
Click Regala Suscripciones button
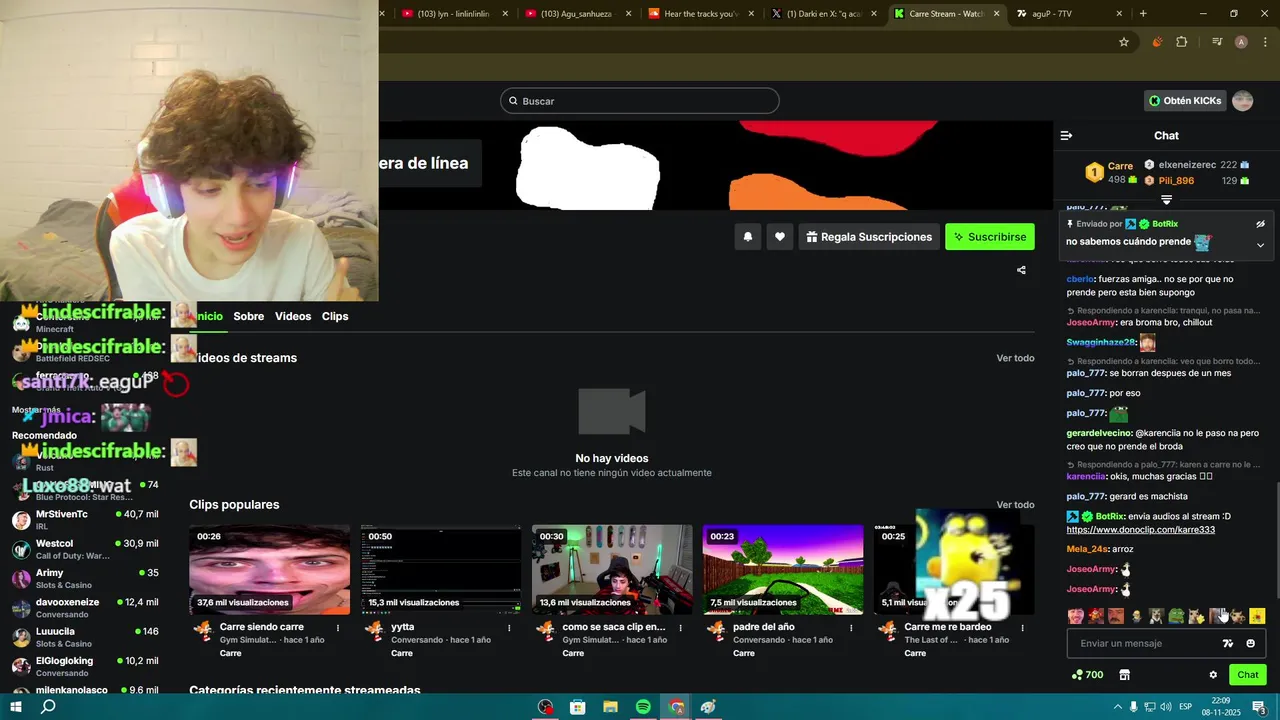869,237
